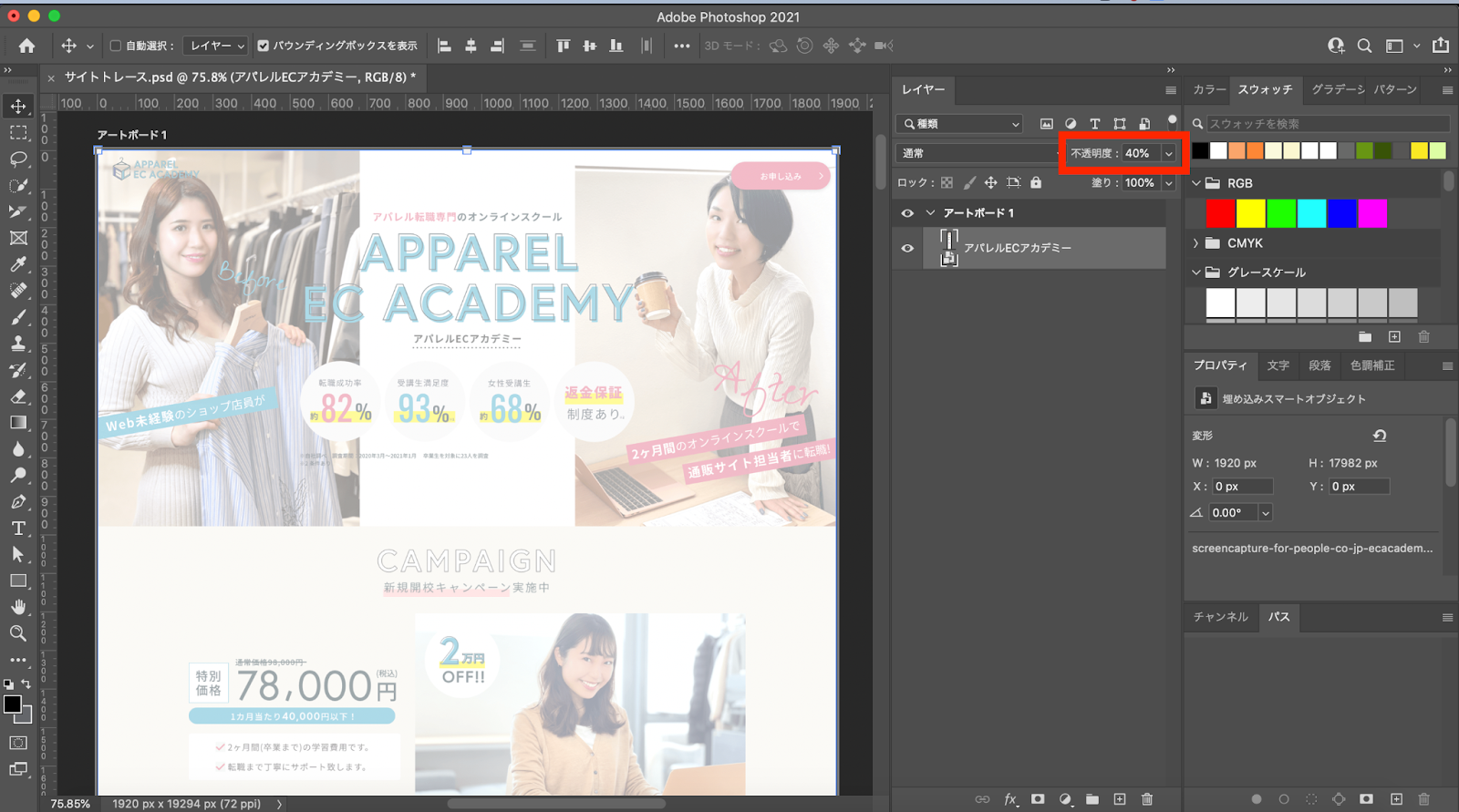Image resolution: width=1459 pixels, height=812 pixels.
Task: Delete layer with Layers trash icon
Action: (x=1147, y=799)
